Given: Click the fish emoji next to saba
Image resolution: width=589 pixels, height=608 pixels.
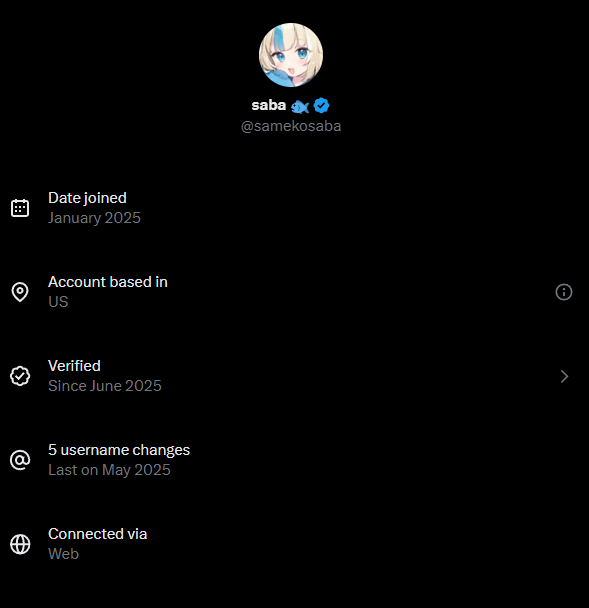Looking at the screenshot, I should click(x=300, y=106).
